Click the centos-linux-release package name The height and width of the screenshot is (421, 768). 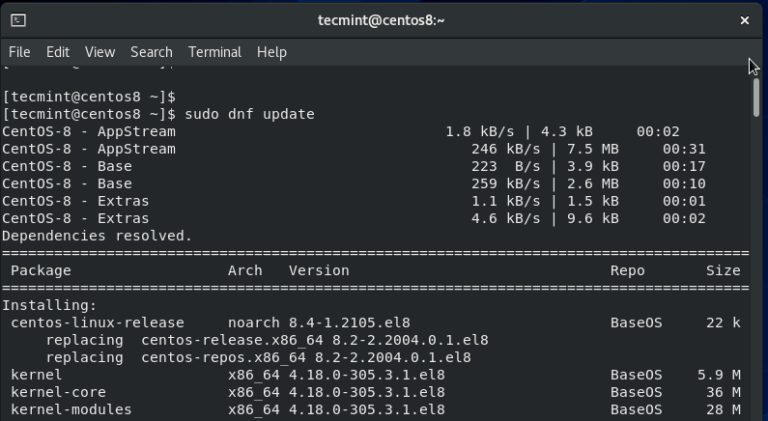98,323
